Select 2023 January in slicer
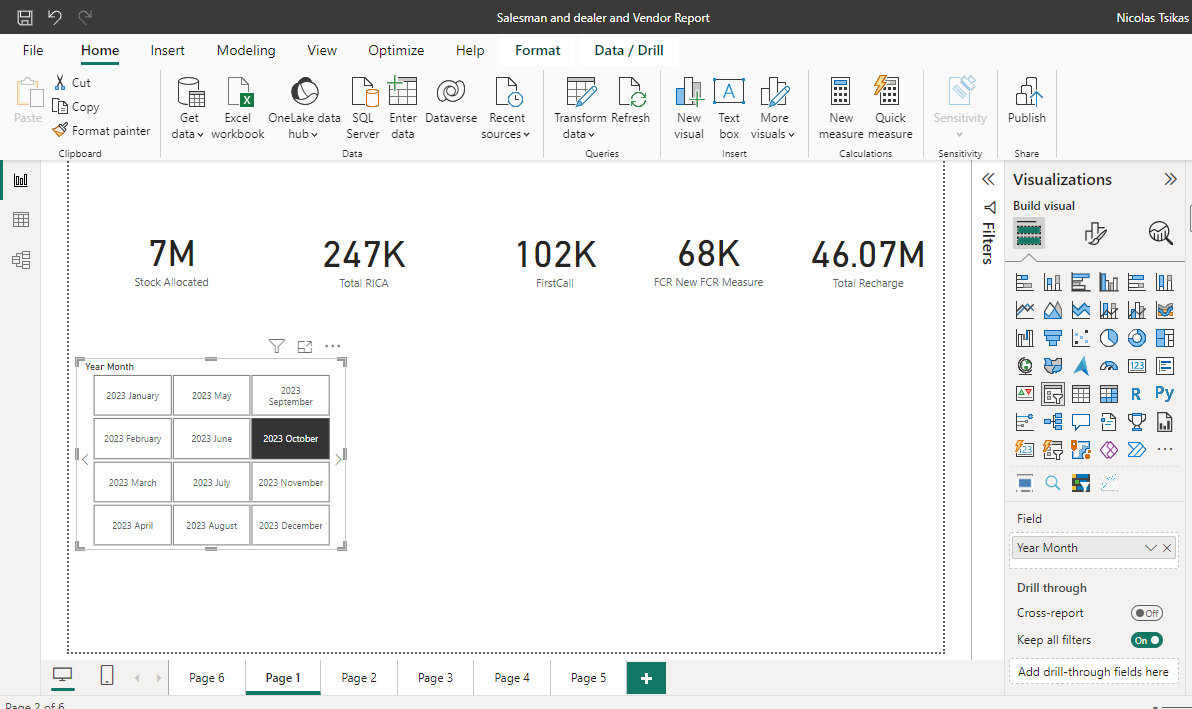 [132, 395]
